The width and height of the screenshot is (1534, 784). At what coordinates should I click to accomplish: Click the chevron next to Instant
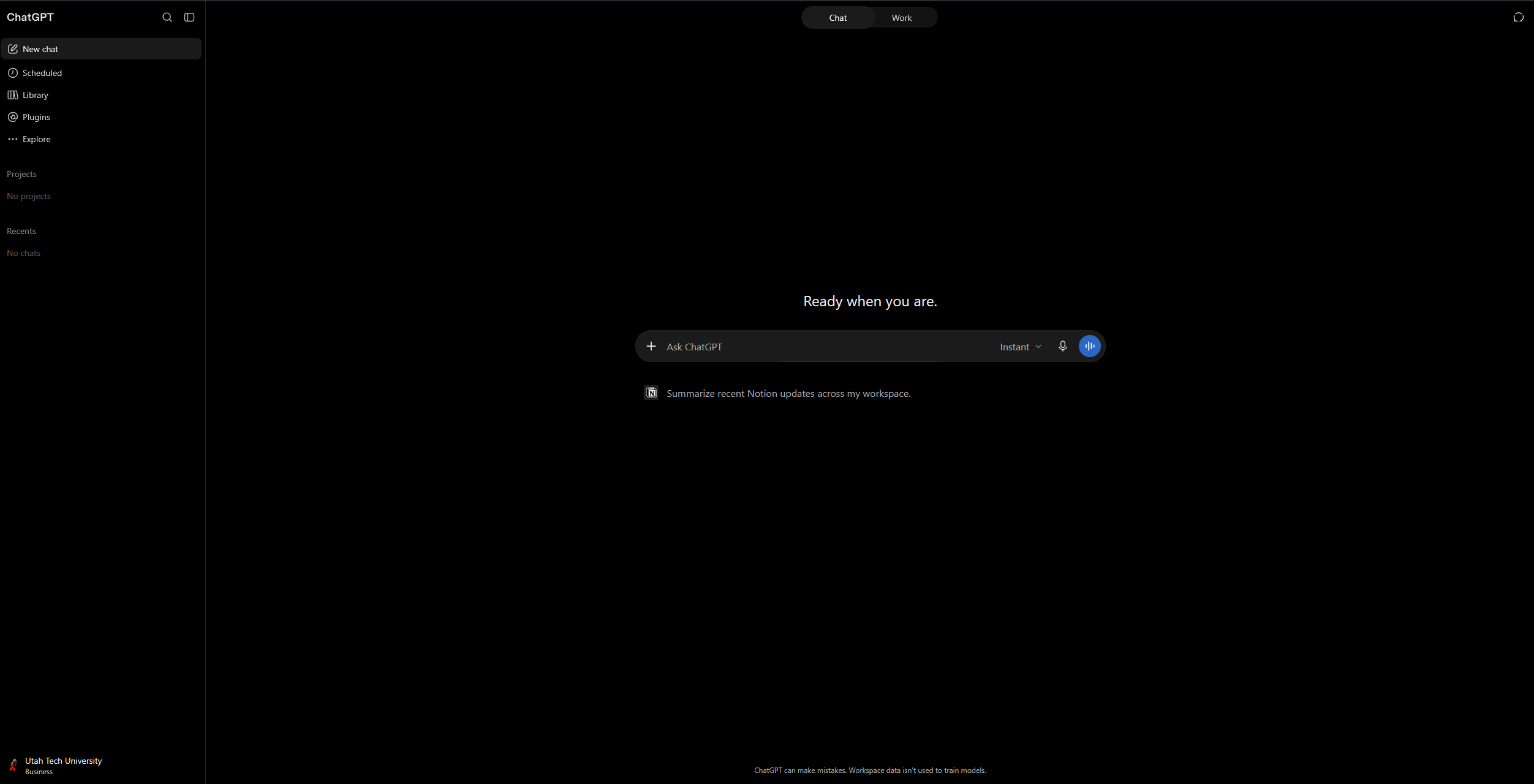pyautogui.click(x=1038, y=347)
